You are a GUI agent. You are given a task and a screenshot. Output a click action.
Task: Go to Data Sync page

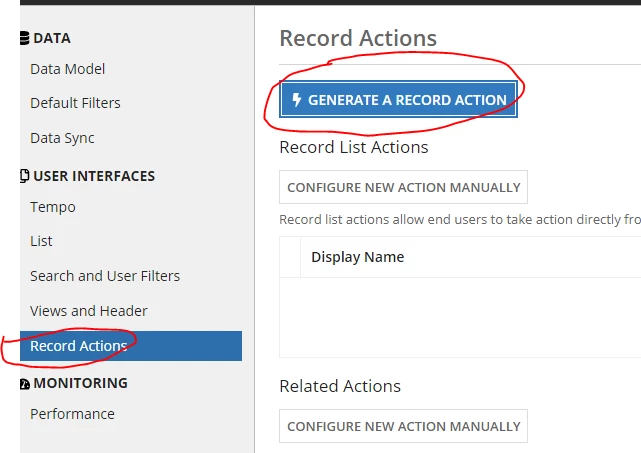[x=62, y=138]
